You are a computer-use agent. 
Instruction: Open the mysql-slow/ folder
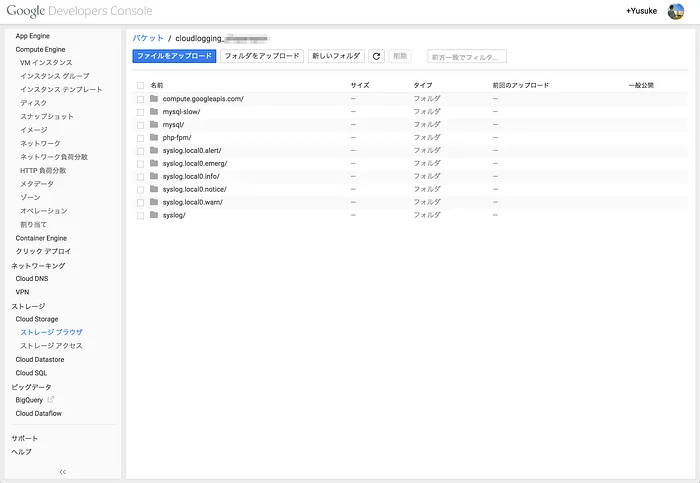(x=181, y=112)
